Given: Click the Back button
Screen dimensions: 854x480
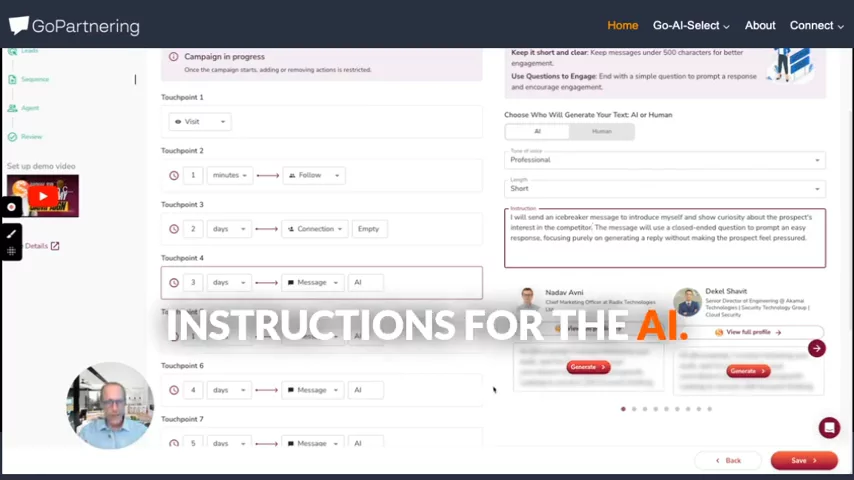Looking at the screenshot, I should point(728,460).
